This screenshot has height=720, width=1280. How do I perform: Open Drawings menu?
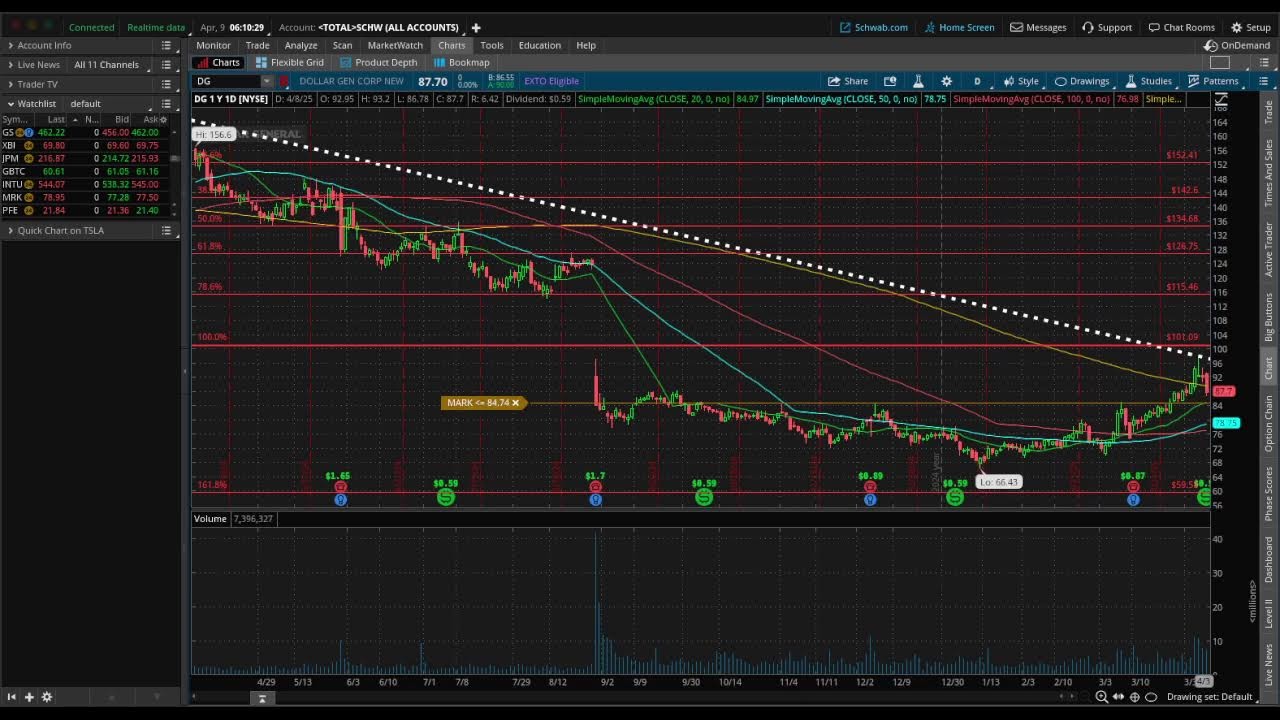tap(1082, 81)
